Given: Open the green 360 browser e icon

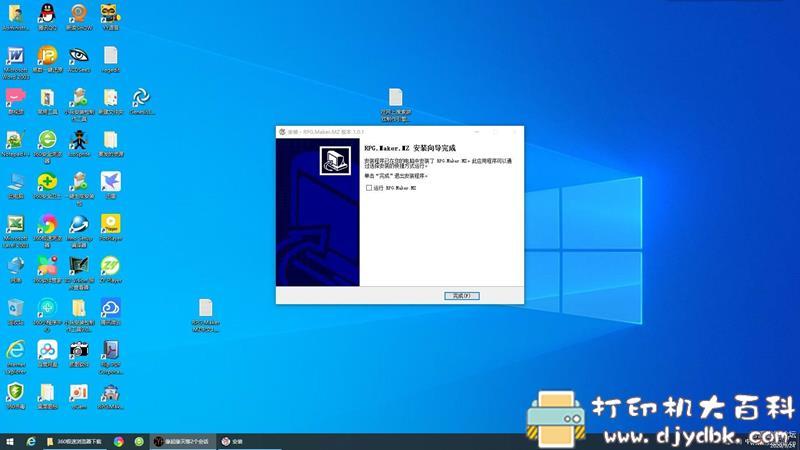Looking at the screenshot, I should tap(47, 146).
